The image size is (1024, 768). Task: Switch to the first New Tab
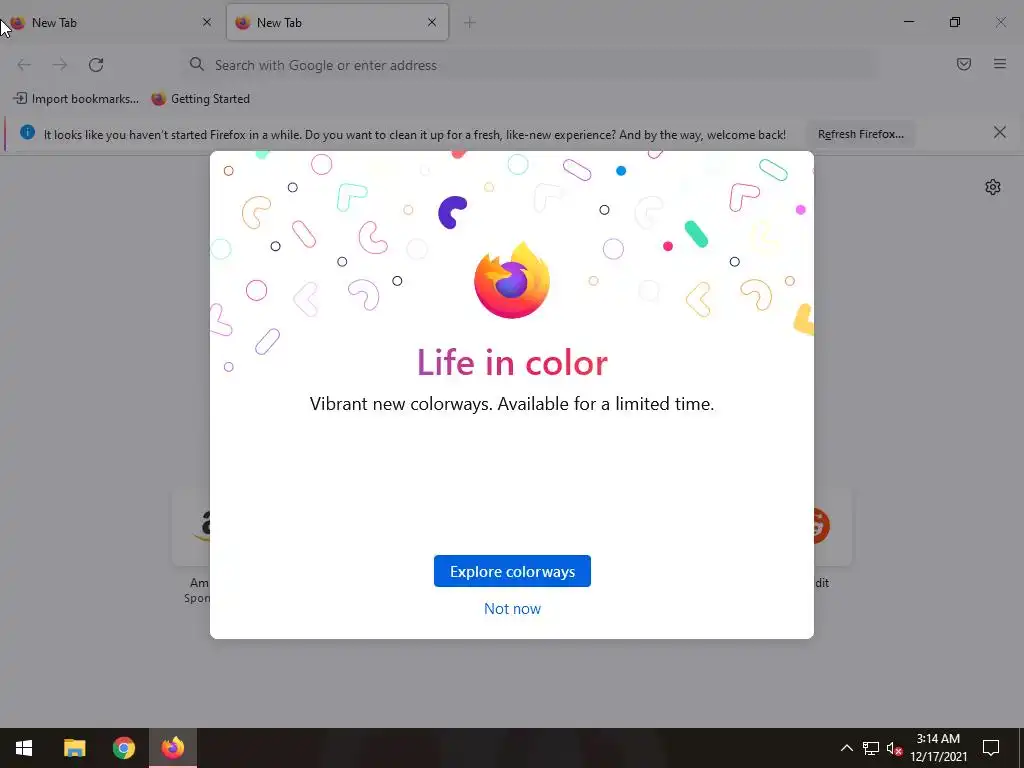coord(111,22)
